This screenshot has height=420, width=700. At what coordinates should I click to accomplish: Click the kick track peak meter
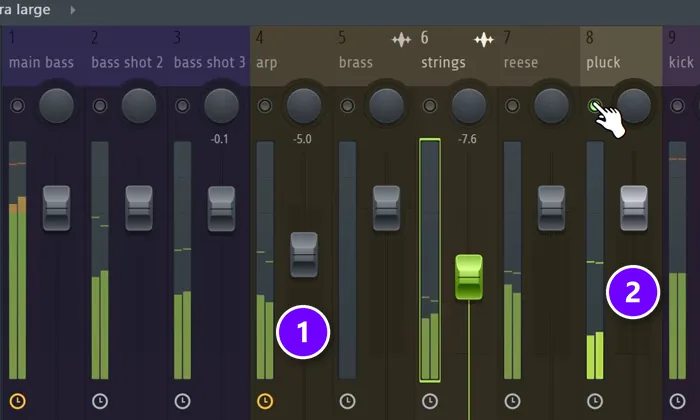click(x=677, y=261)
